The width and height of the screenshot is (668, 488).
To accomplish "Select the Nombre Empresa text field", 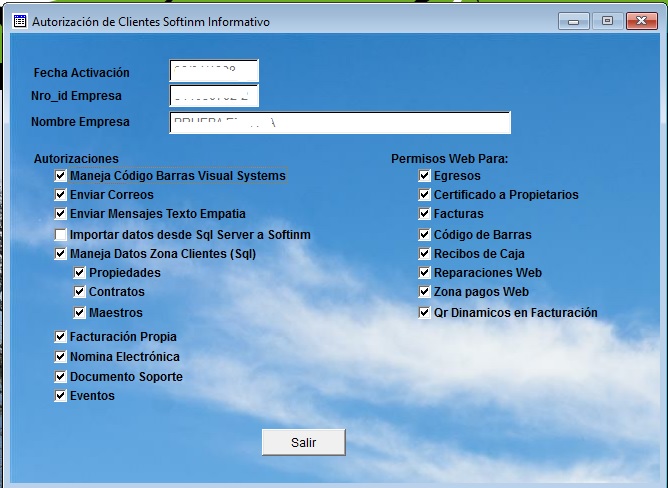I will [x=340, y=123].
